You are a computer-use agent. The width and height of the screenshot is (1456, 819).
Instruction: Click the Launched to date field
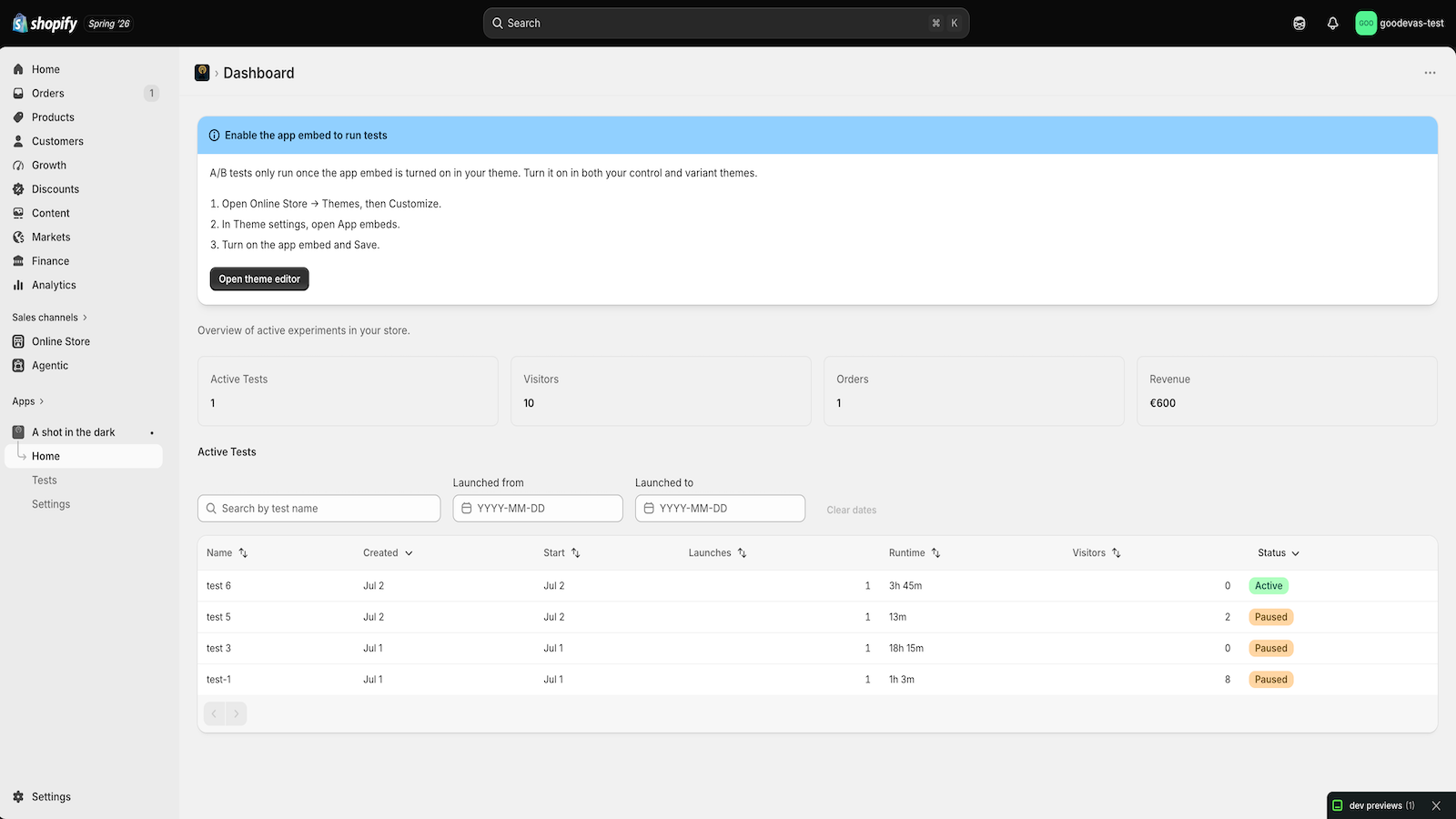720,509
